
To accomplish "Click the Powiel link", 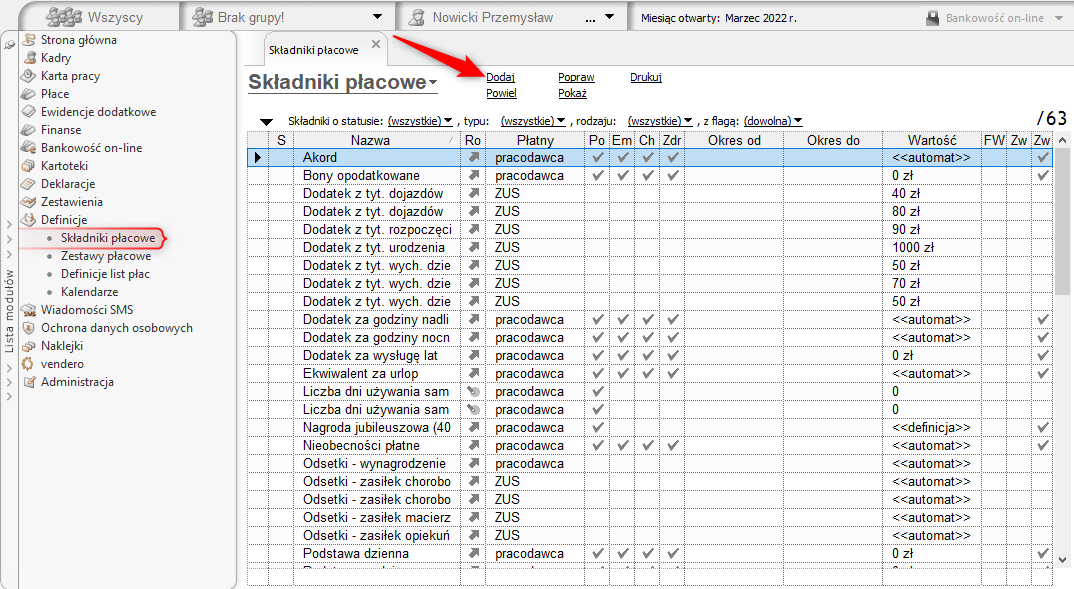I will pyautogui.click(x=501, y=93).
